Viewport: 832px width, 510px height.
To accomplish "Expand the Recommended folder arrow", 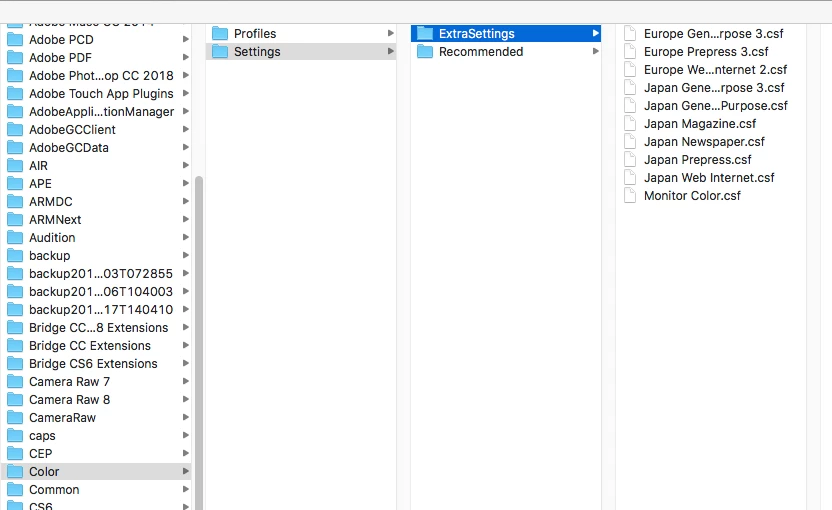I will [x=595, y=51].
